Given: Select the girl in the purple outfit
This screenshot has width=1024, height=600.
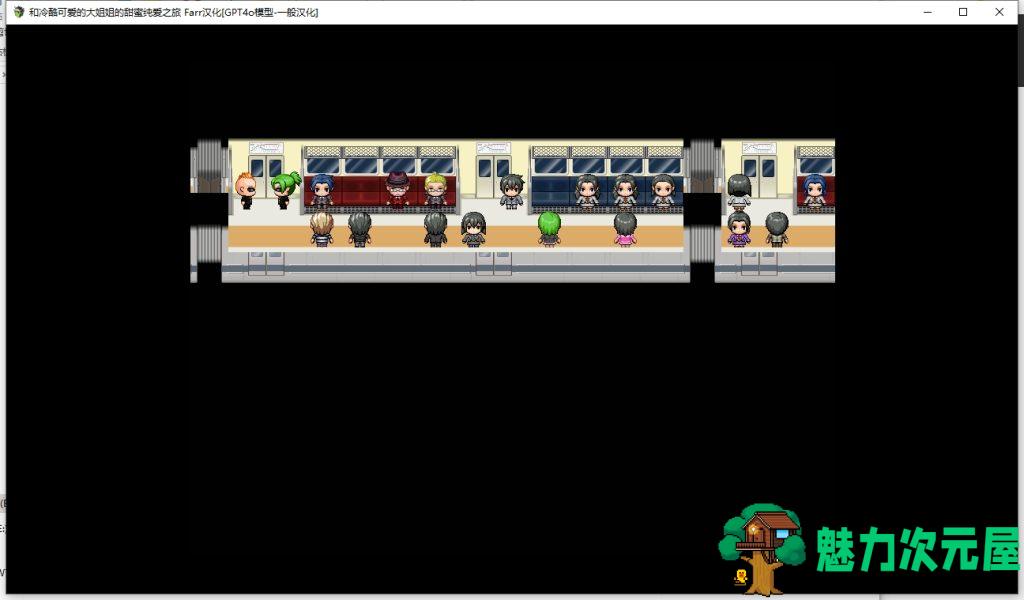Looking at the screenshot, I should coord(739,229).
